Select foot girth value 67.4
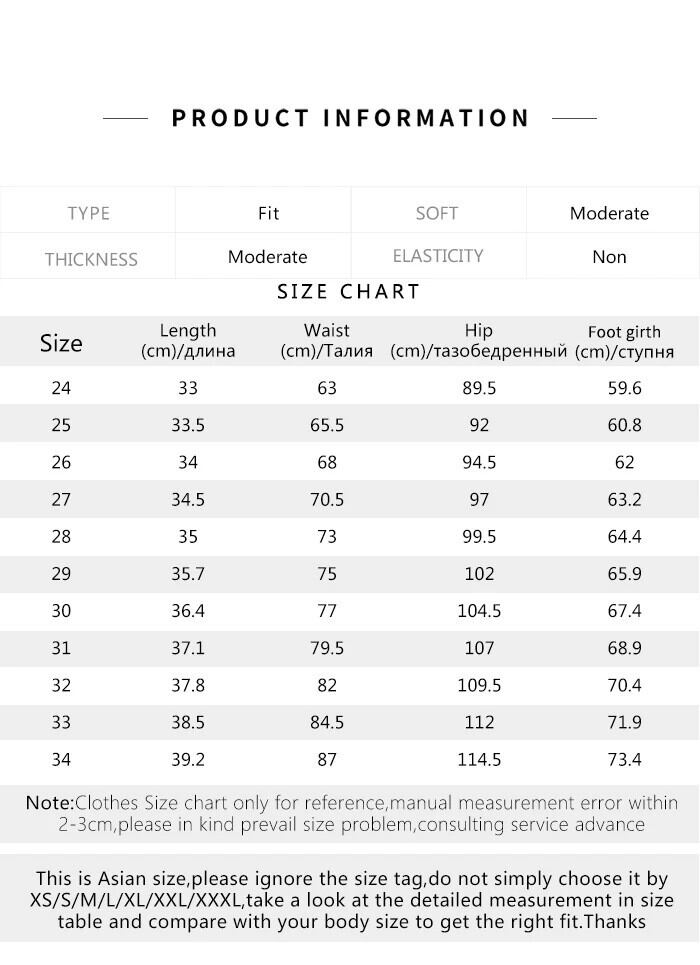700x965 pixels. (x=624, y=611)
